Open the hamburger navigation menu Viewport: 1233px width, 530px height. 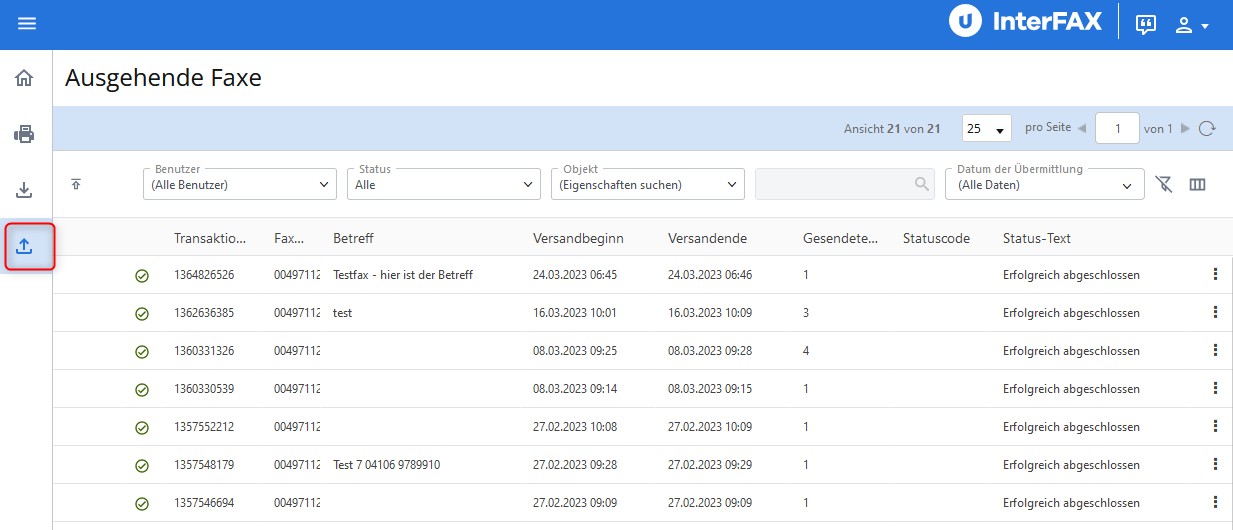(x=27, y=24)
